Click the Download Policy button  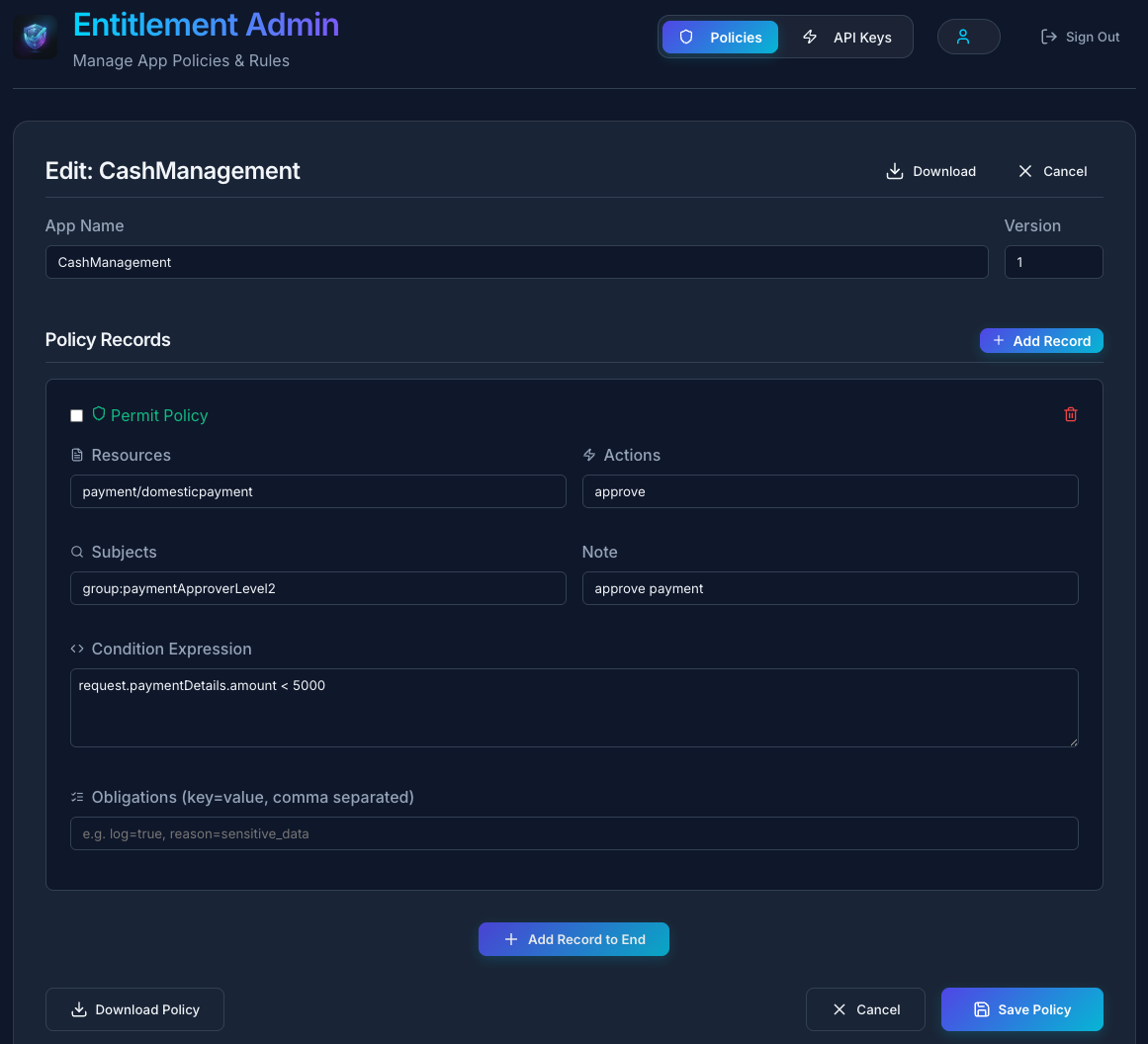(134, 1008)
